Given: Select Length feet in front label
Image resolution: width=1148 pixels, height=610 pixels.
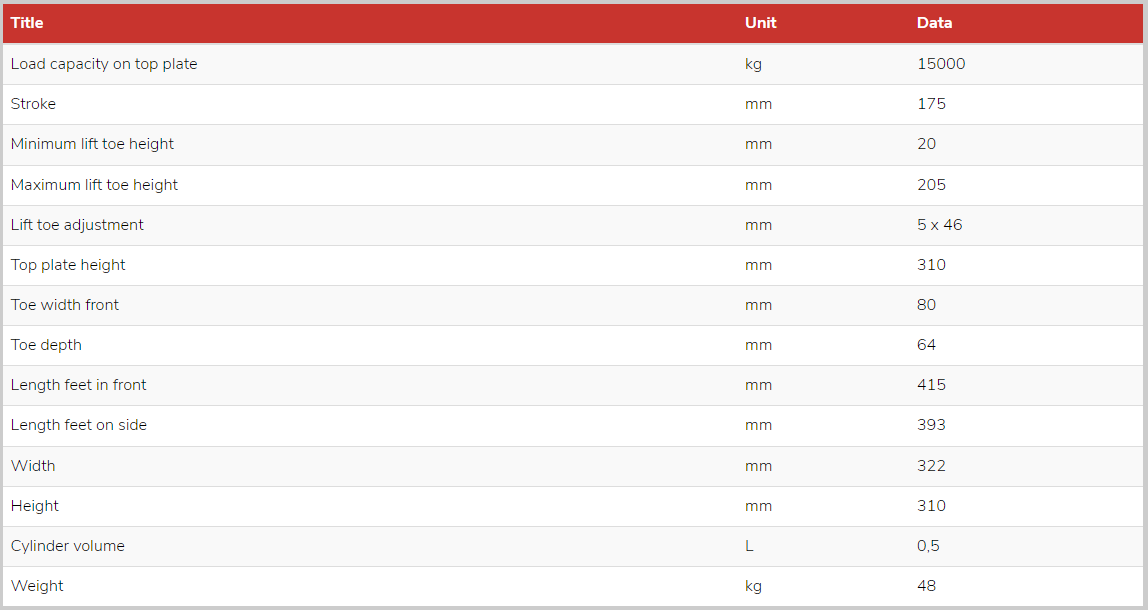Looking at the screenshot, I should (78, 385).
